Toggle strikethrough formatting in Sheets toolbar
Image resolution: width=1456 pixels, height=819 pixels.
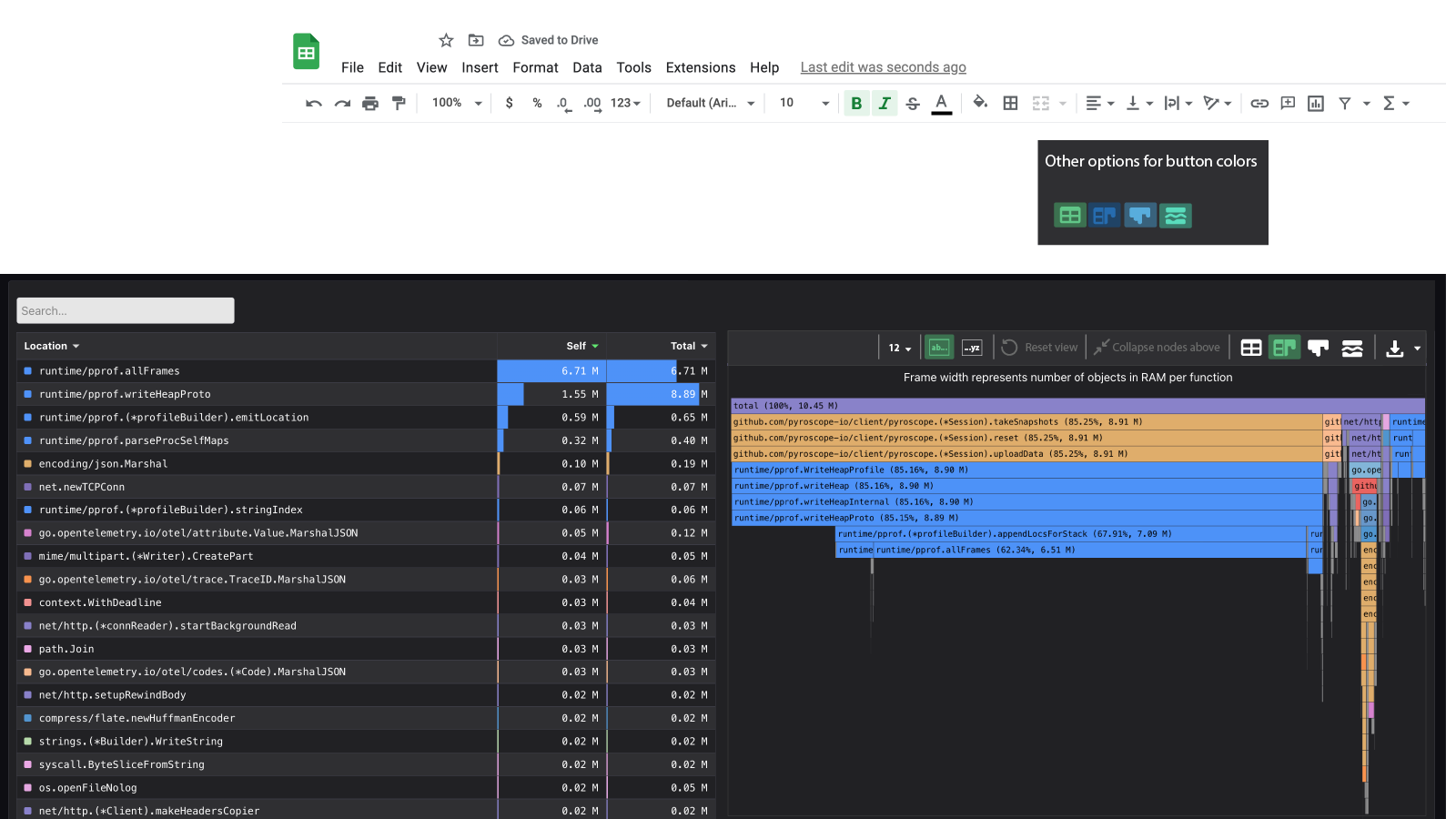point(913,103)
